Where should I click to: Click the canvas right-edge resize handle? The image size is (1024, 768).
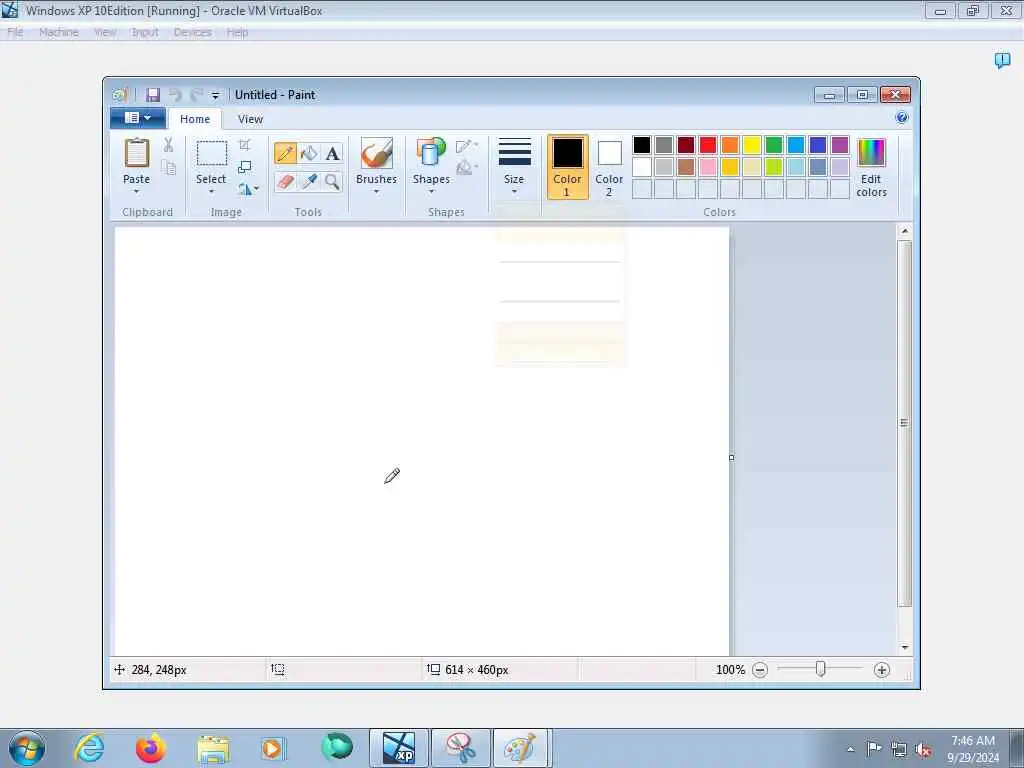[731, 458]
